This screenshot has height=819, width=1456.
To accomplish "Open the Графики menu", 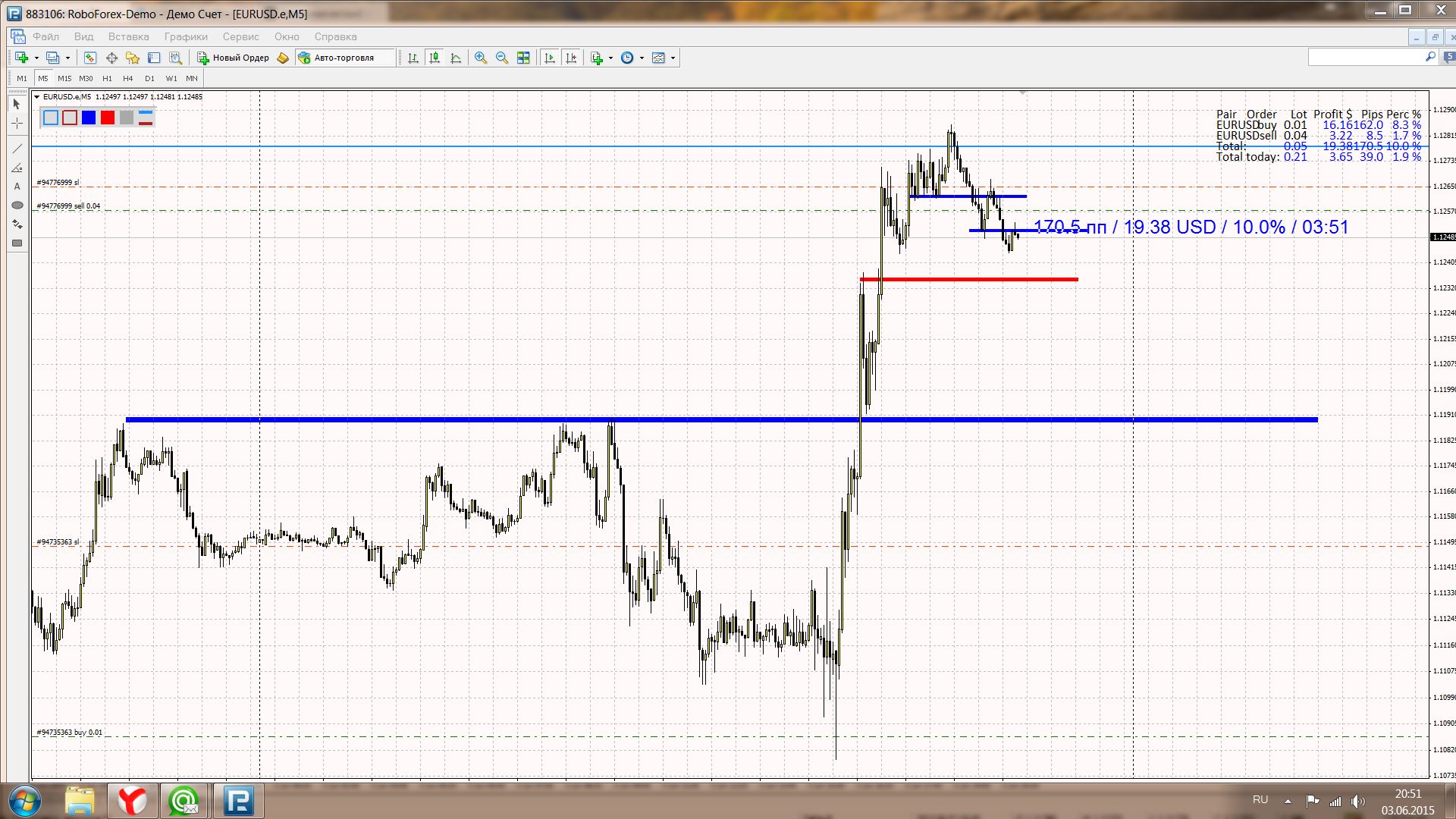I will pyautogui.click(x=186, y=36).
